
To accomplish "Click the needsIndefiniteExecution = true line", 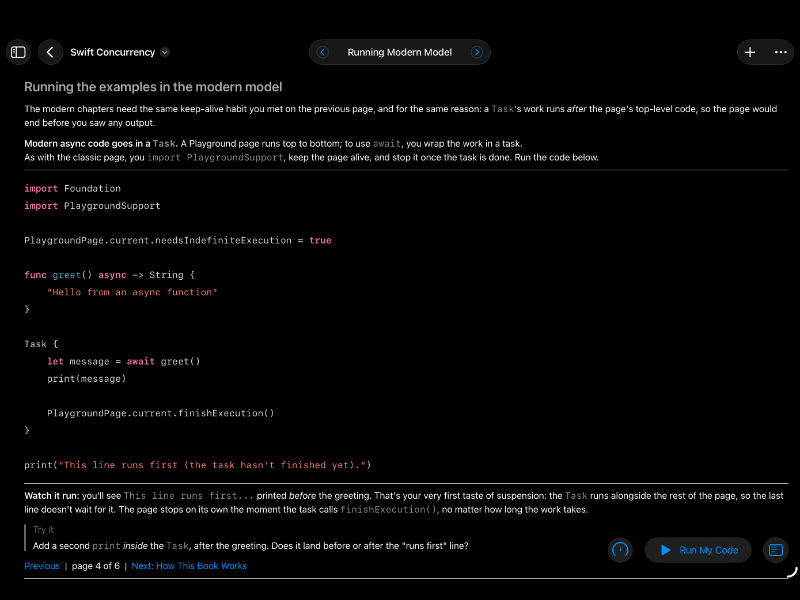I will point(178,240).
